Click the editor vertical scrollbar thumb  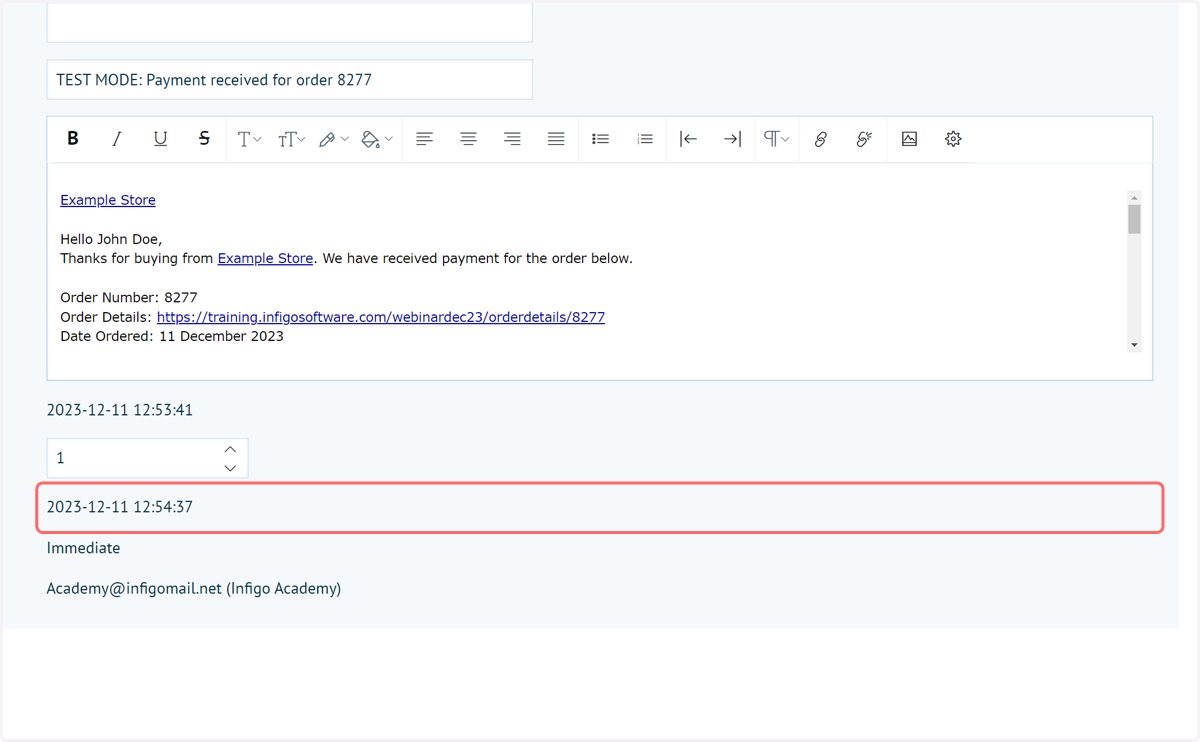click(x=1134, y=219)
